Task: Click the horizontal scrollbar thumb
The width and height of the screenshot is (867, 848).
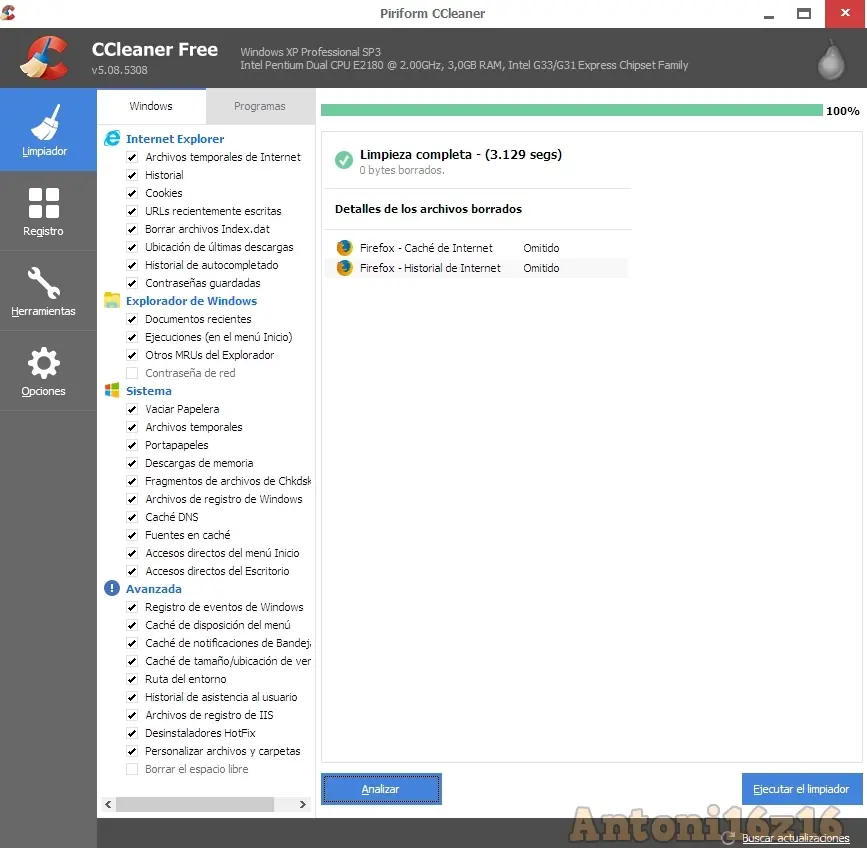Action: (195, 804)
